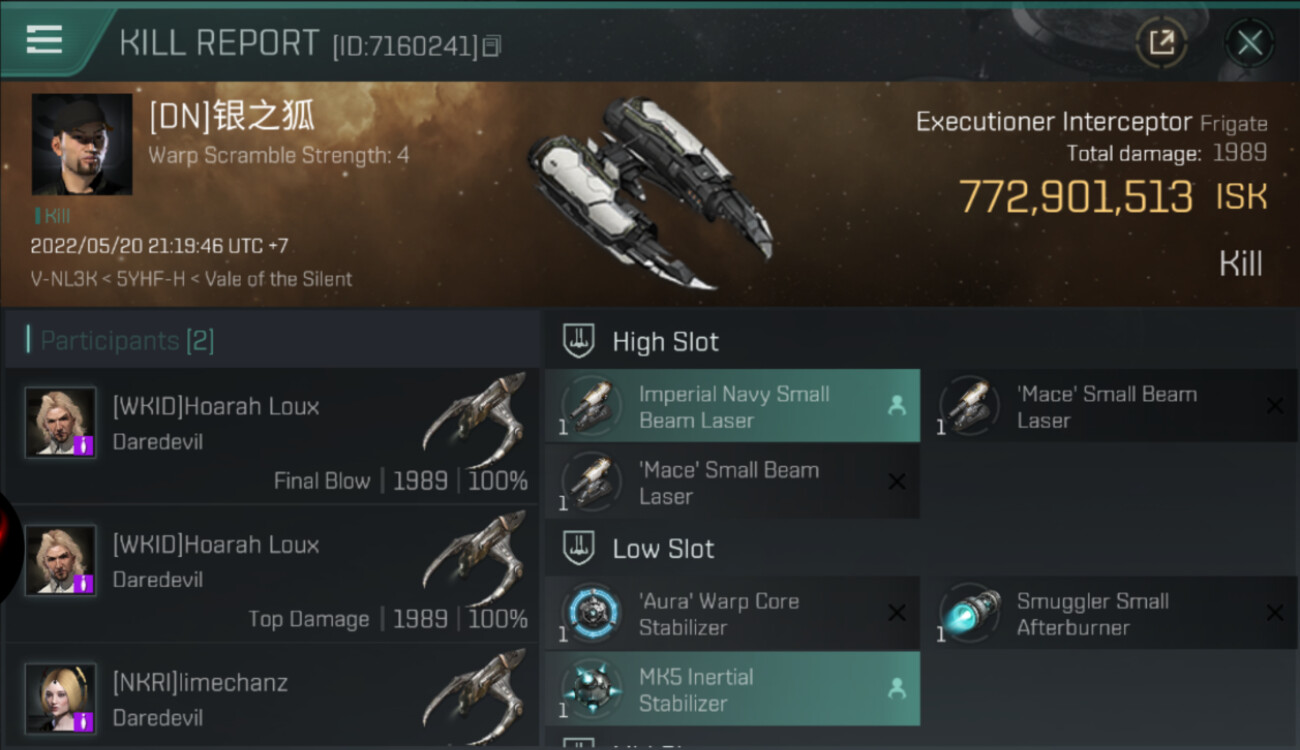Viewport: 1300px width, 750px height.
Task: Tap the 'Aura' Warp Core Stabilizer icon
Action: pos(592,613)
